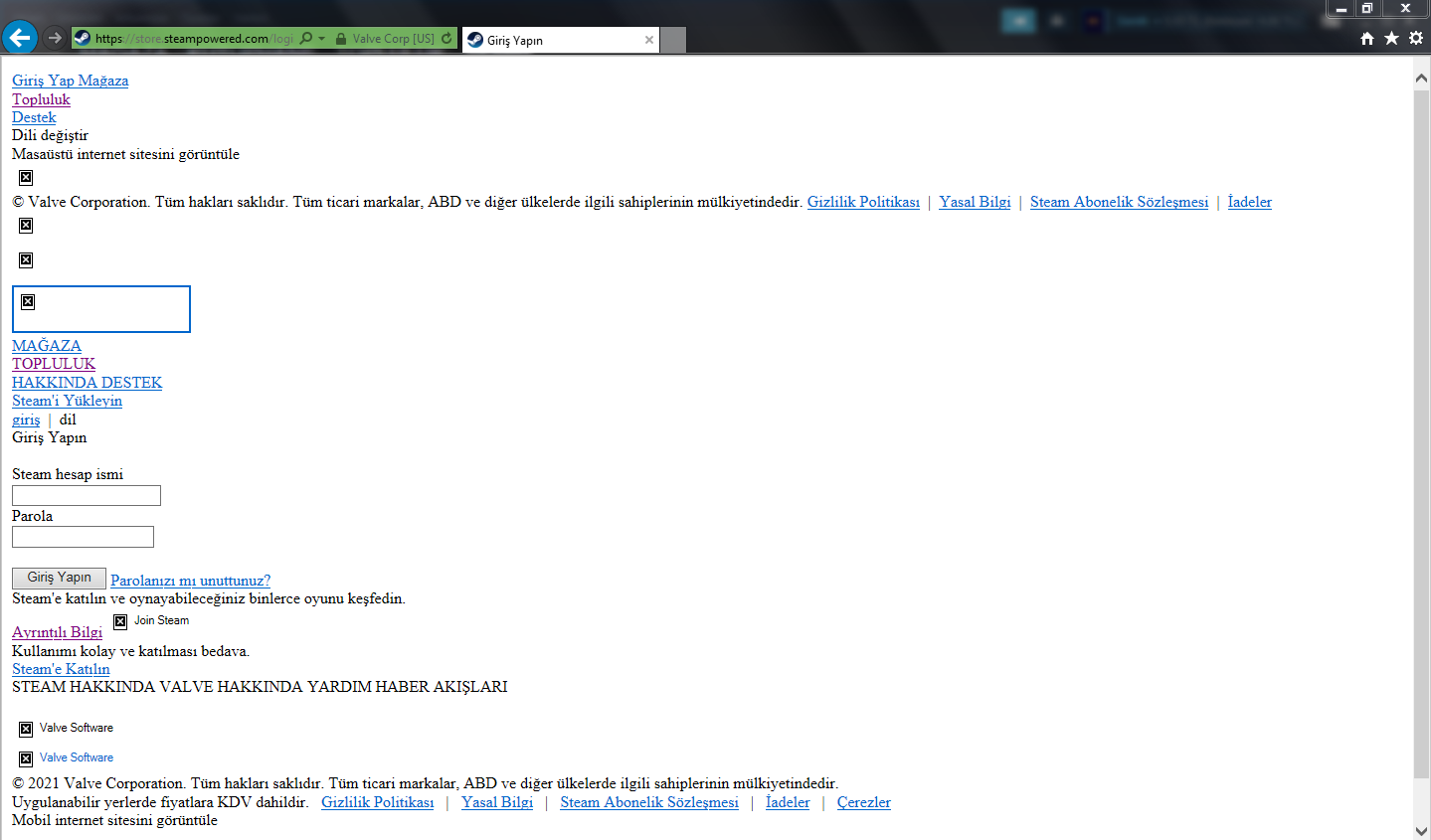Open favorites with the star icon
Image resolution: width=1431 pixels, height=840 pixels.
(x=1391, y=38)
